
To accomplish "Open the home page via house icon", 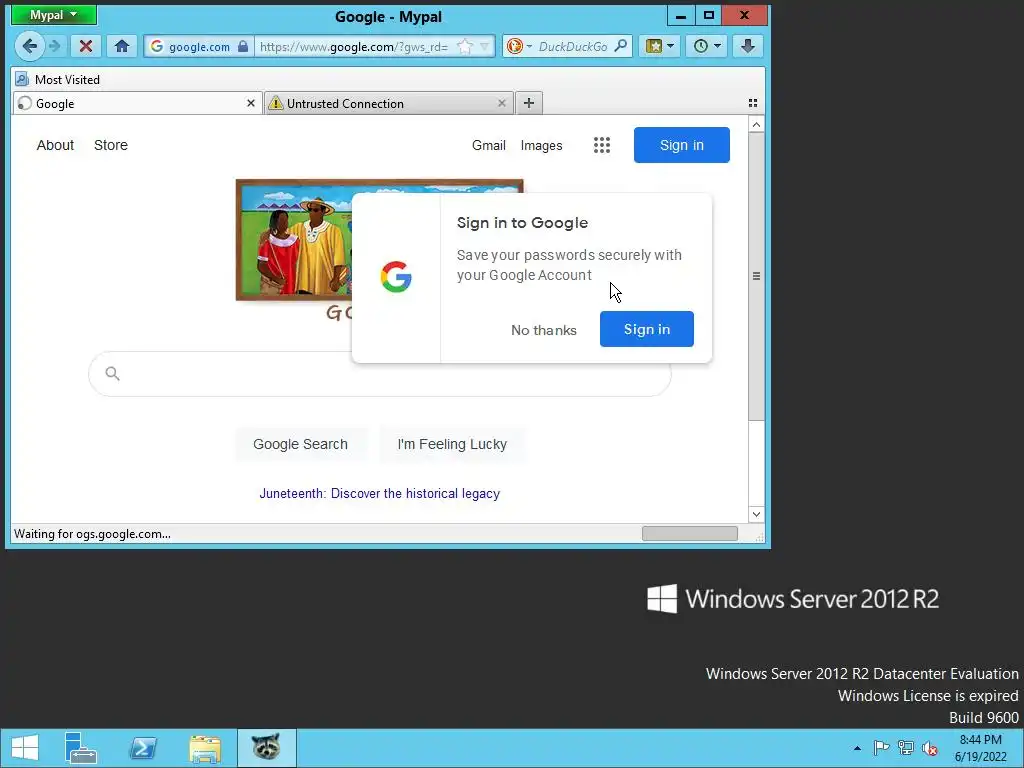I will point(122,46).
